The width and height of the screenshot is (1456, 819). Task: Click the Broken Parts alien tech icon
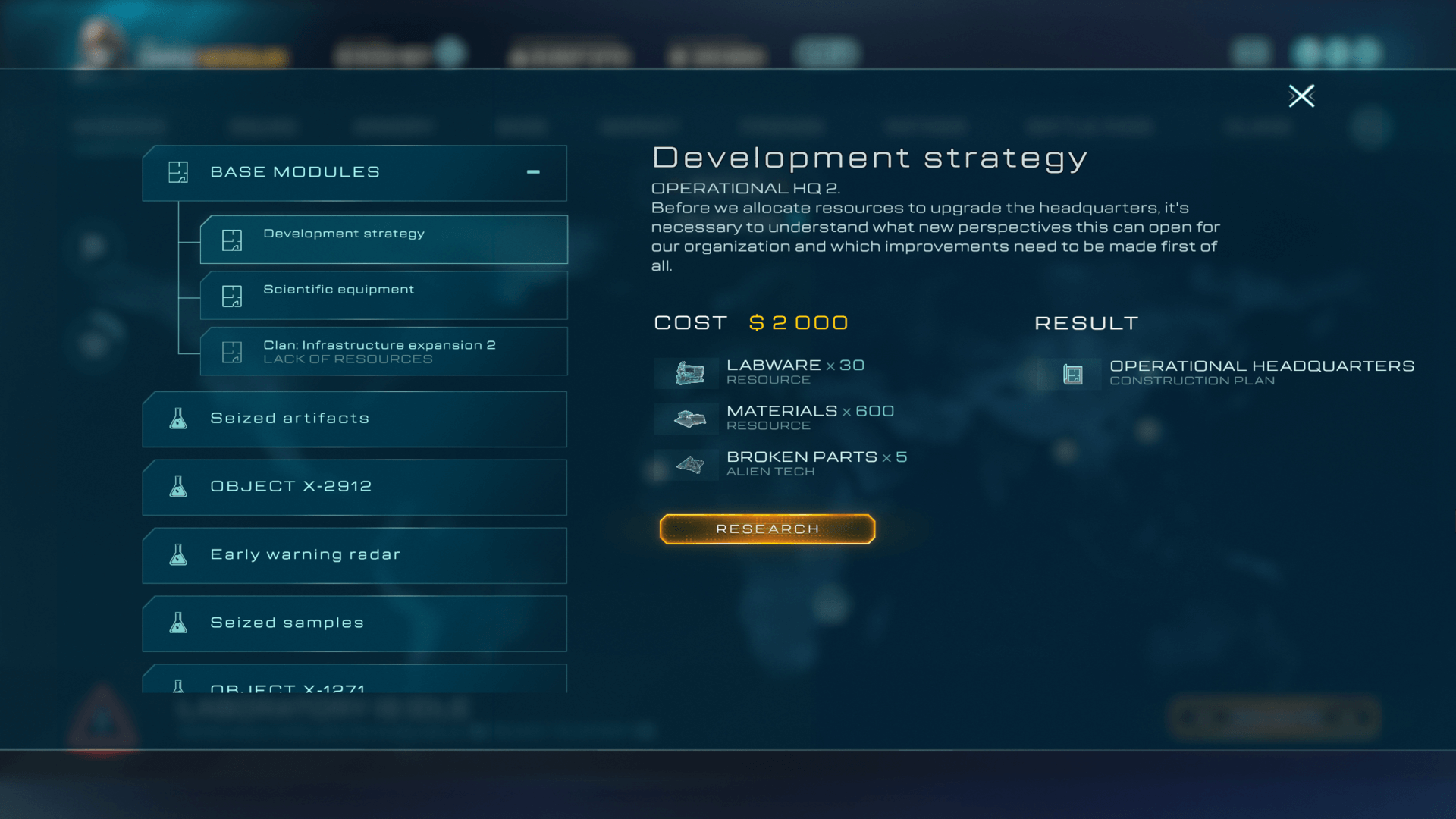point(689,464)
